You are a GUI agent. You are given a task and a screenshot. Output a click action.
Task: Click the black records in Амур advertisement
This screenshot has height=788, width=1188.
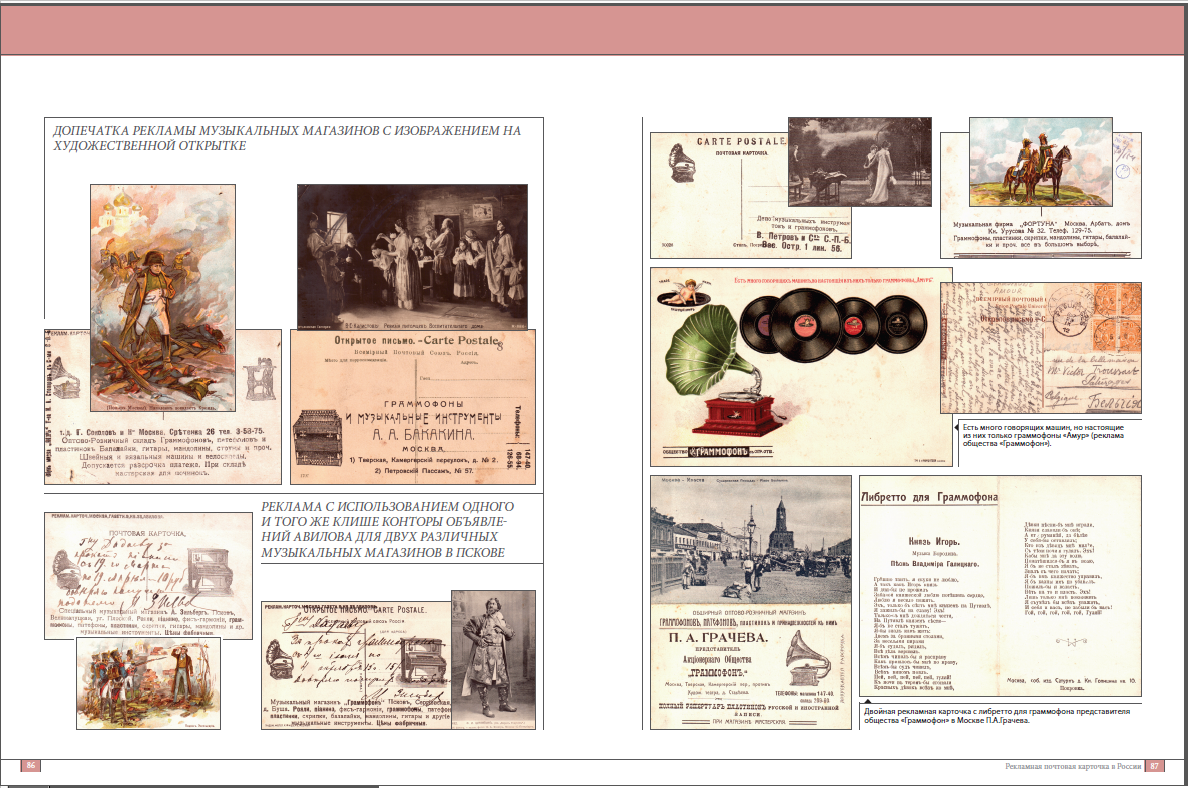coord(833,324)
